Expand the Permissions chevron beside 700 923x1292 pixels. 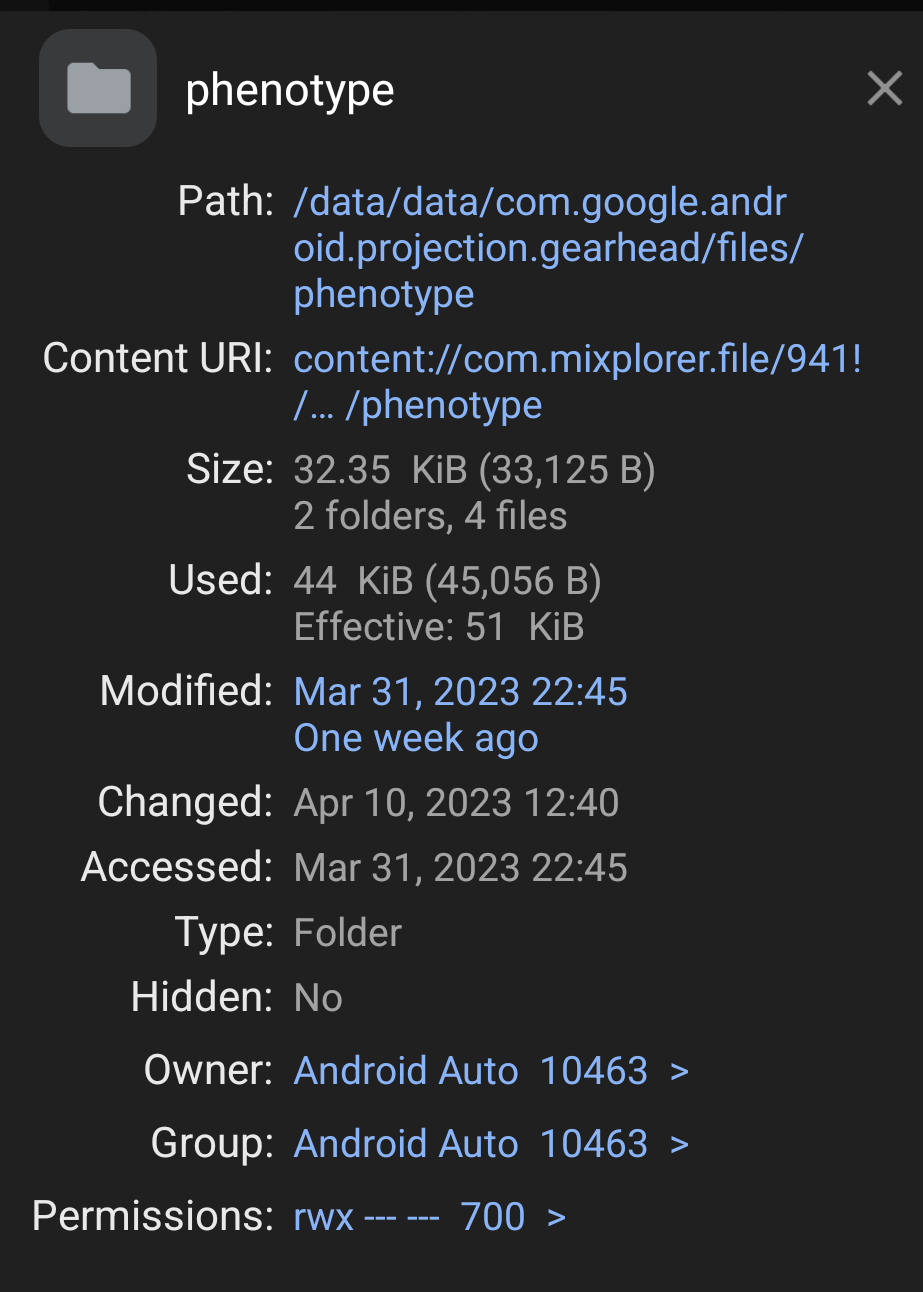pyautogui.click(x=556, y=1216)
